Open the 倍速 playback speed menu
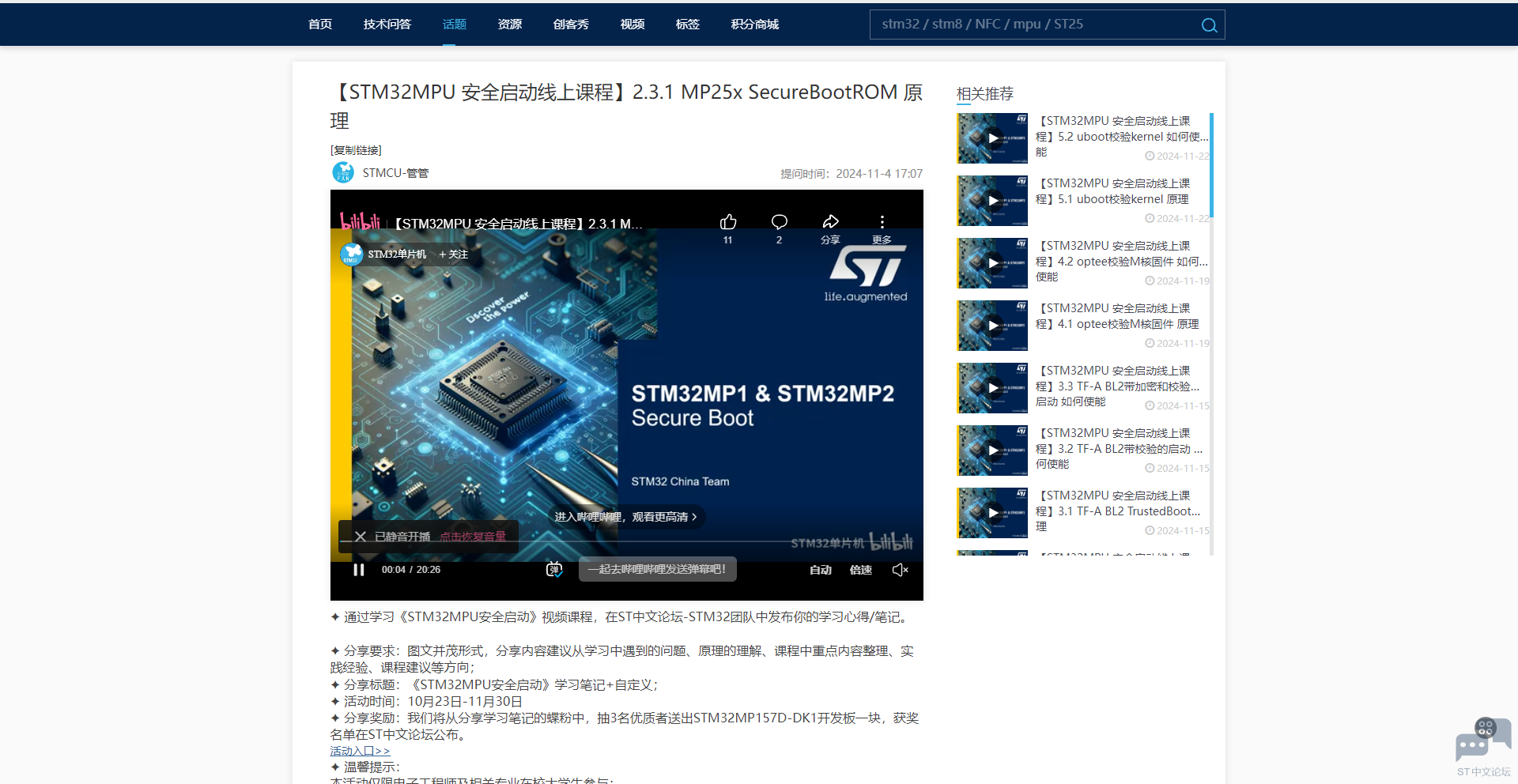Image resolution: width=1518 pixels, height=784 pixels. 861,570
